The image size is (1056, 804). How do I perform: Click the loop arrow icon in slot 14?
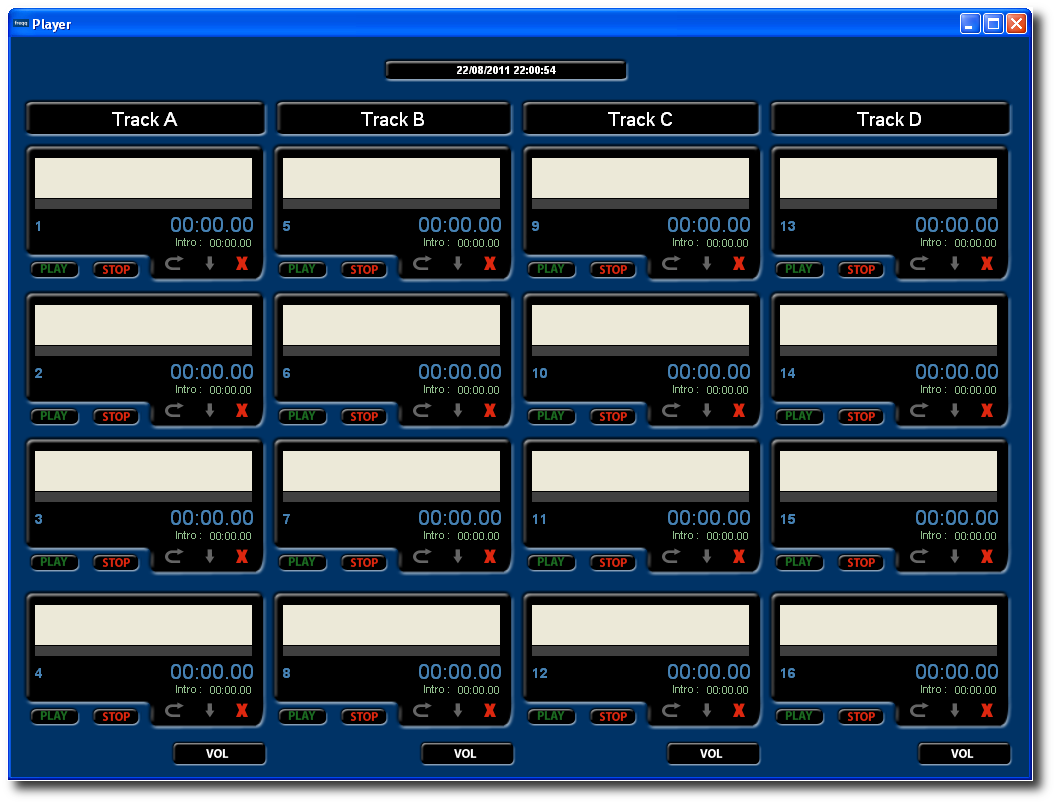[x=919, y=411]
